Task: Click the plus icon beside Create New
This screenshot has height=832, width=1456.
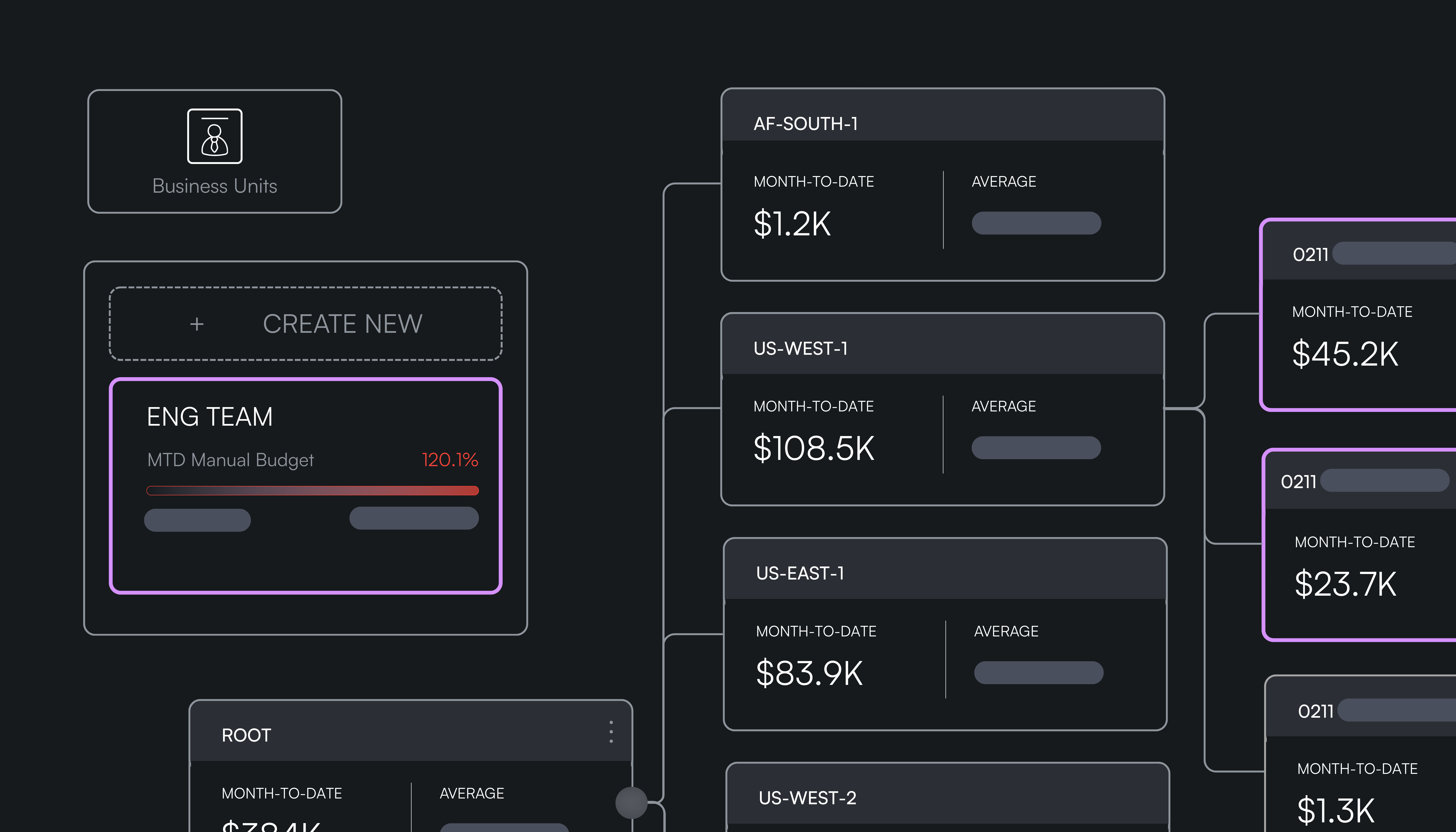Action: tap(196, 324)
